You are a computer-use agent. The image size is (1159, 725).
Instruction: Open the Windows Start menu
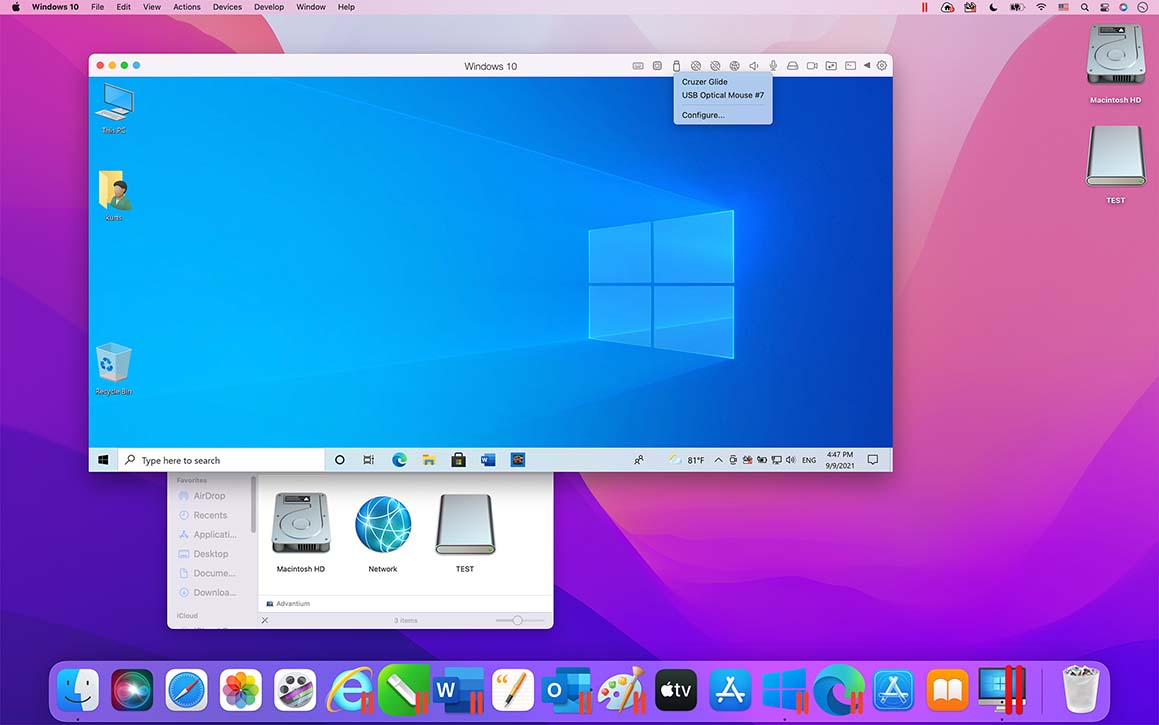coord(103,460)
